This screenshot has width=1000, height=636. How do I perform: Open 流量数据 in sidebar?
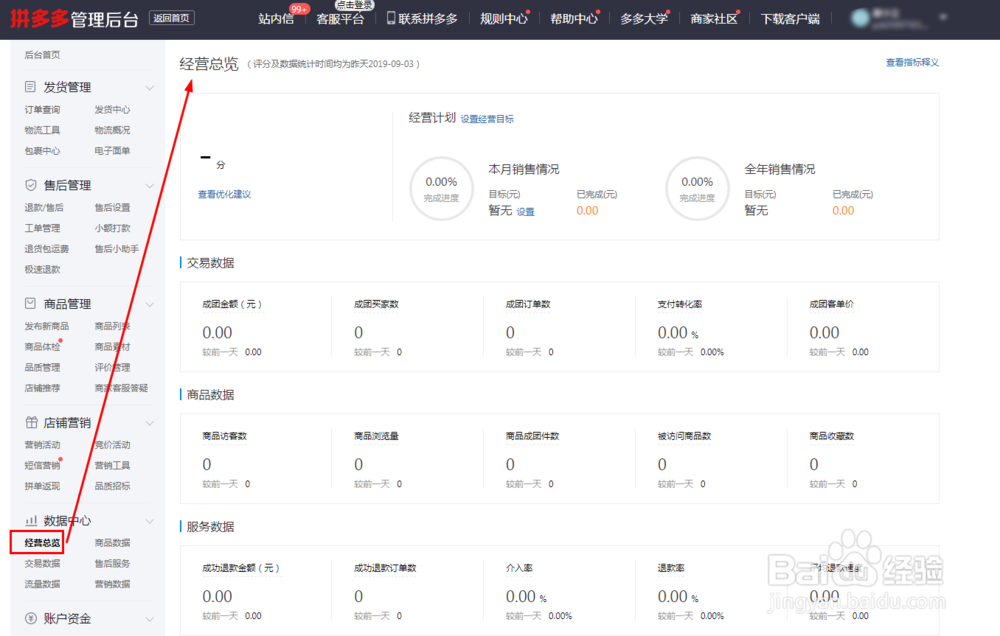(42, 584)
